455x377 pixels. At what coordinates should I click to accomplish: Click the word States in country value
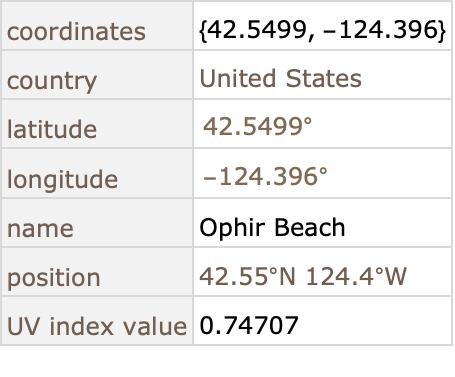coord(324,79)
